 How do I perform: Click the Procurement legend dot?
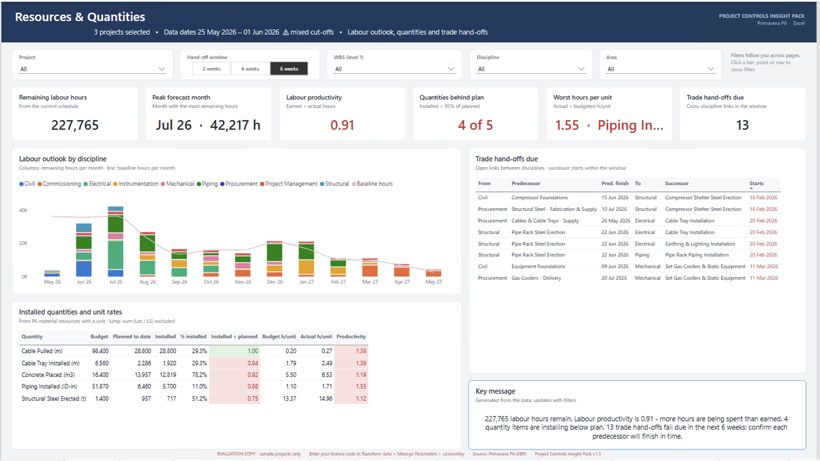(x=222, y=184)
